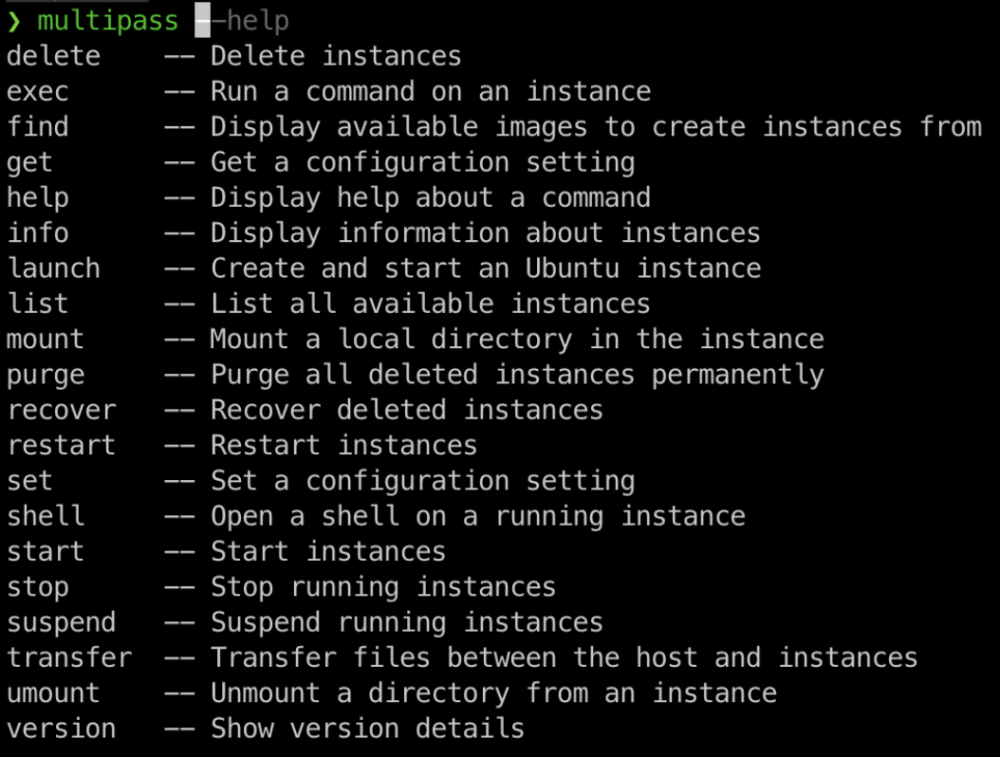Select the 'restart' completion option
This screenshot has width=1000, height=757.
pyautogui.click(x=61, y=445)
